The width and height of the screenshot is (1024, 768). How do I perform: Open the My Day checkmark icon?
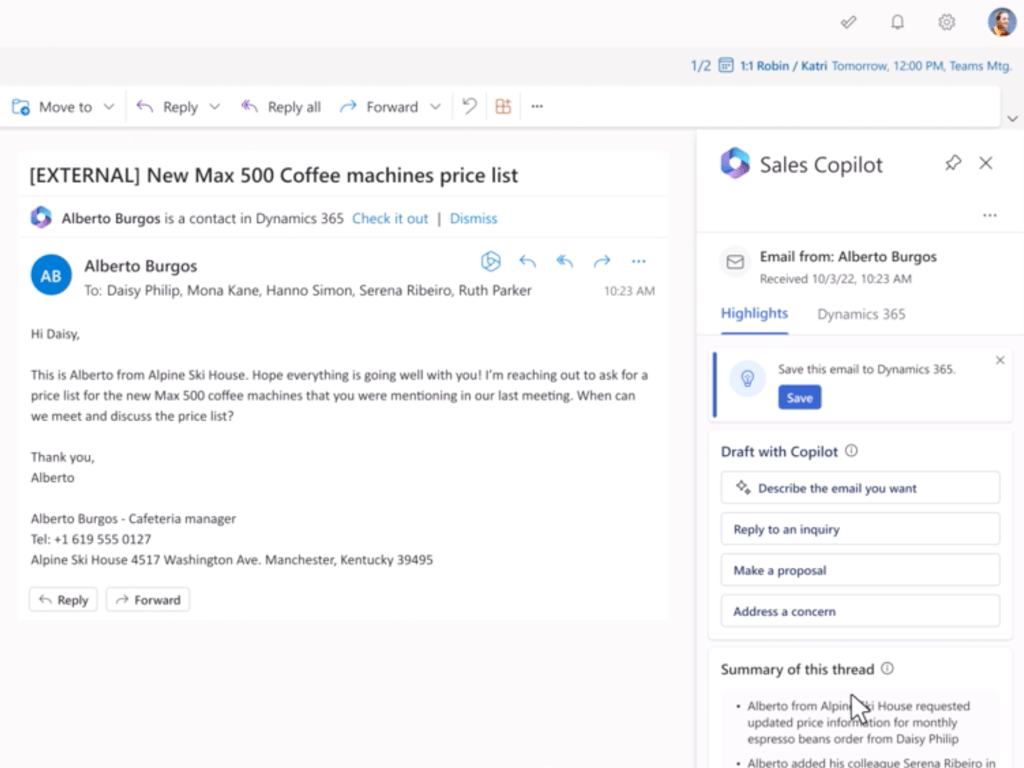coord(848,22)
